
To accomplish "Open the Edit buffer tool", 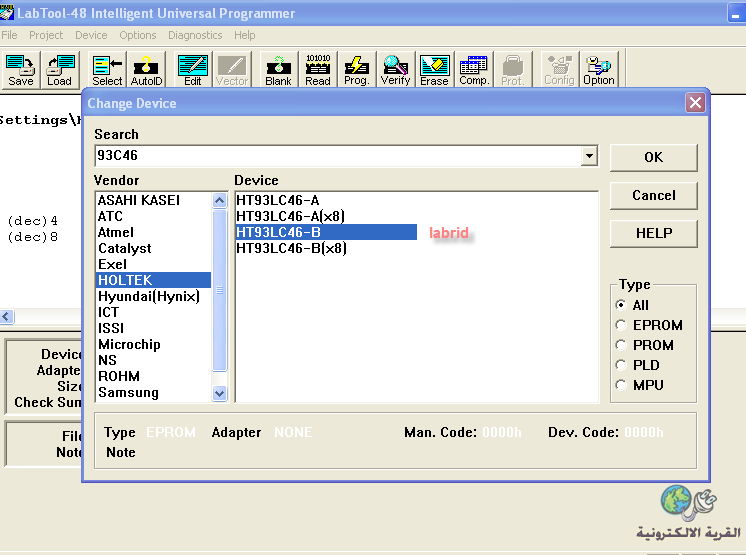I will click(x=193, y=69).
